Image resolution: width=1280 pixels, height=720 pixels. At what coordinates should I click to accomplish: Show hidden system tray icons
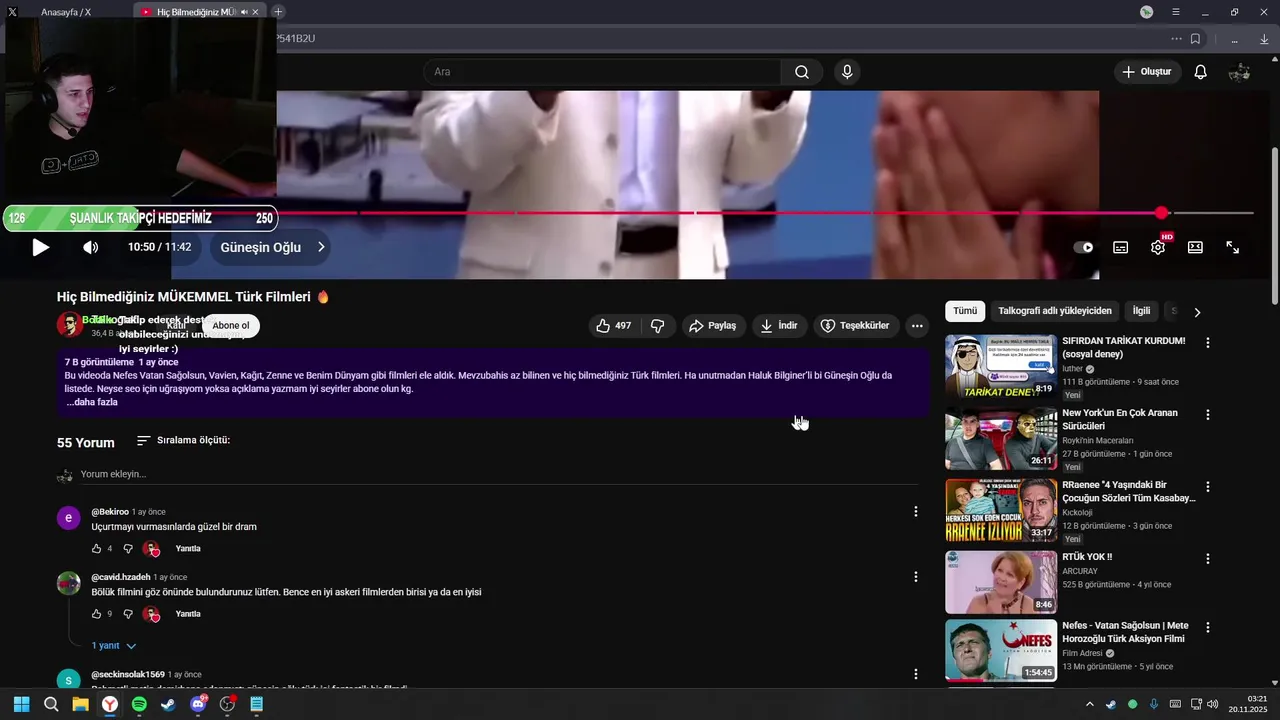[x=1090, y=705]
